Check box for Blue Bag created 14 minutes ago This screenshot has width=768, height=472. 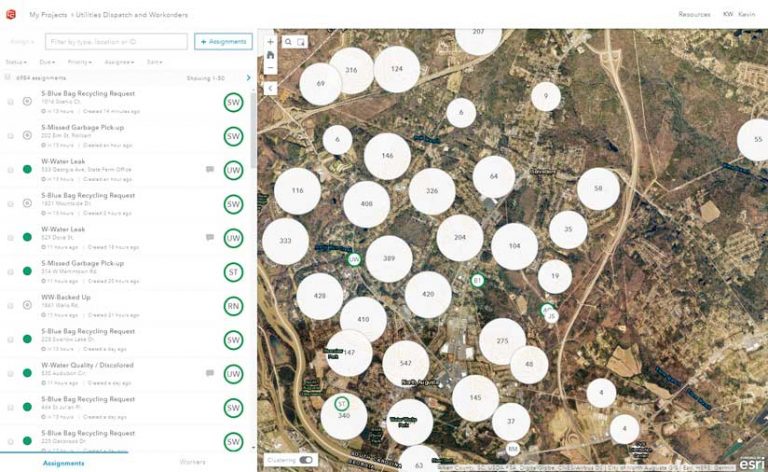[x=10, y=102]
